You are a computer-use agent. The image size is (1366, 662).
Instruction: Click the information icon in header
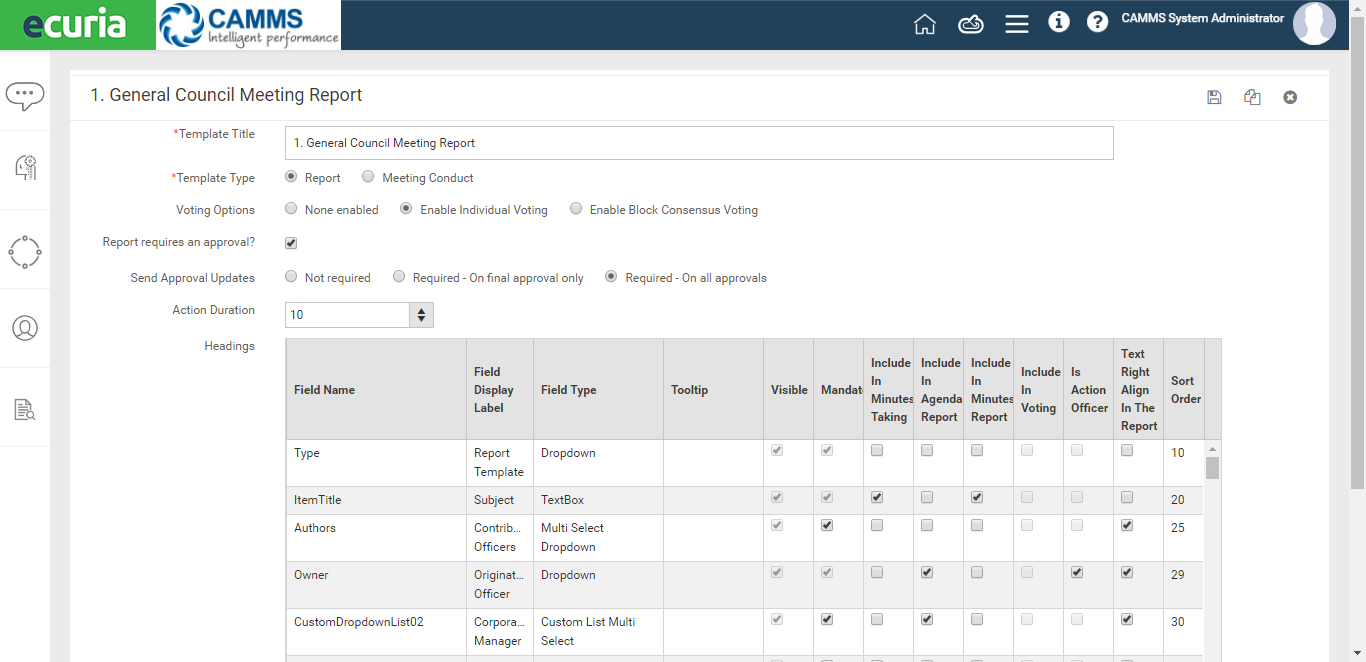tap(1059, 22)
